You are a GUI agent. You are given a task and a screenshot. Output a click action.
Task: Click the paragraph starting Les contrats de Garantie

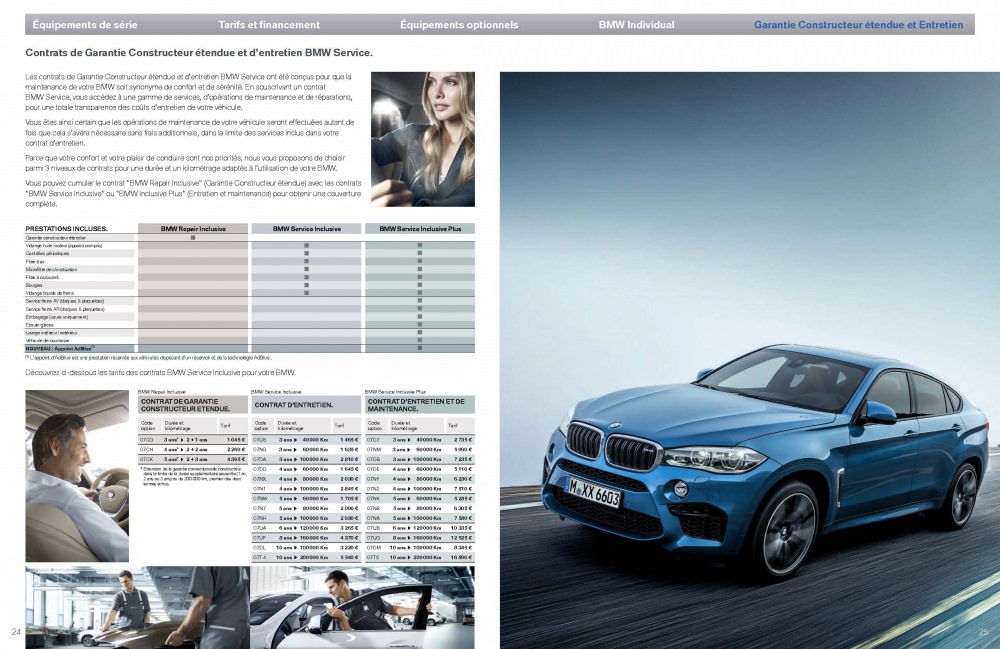[189, 92]
